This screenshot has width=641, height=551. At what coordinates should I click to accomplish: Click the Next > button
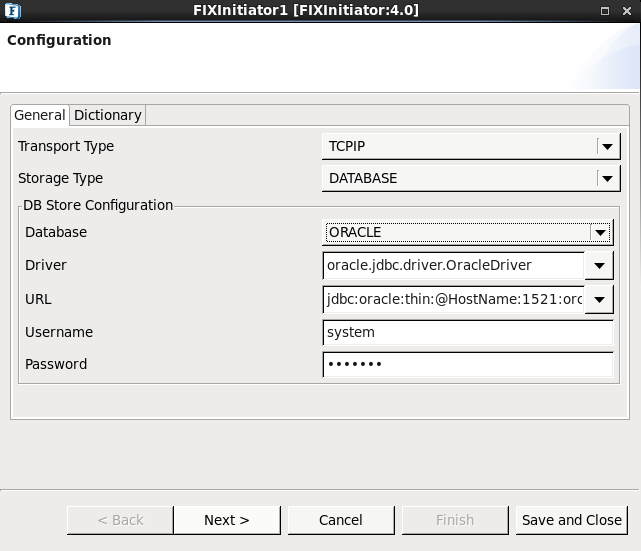pyautogui.click(x=227, y=520)
